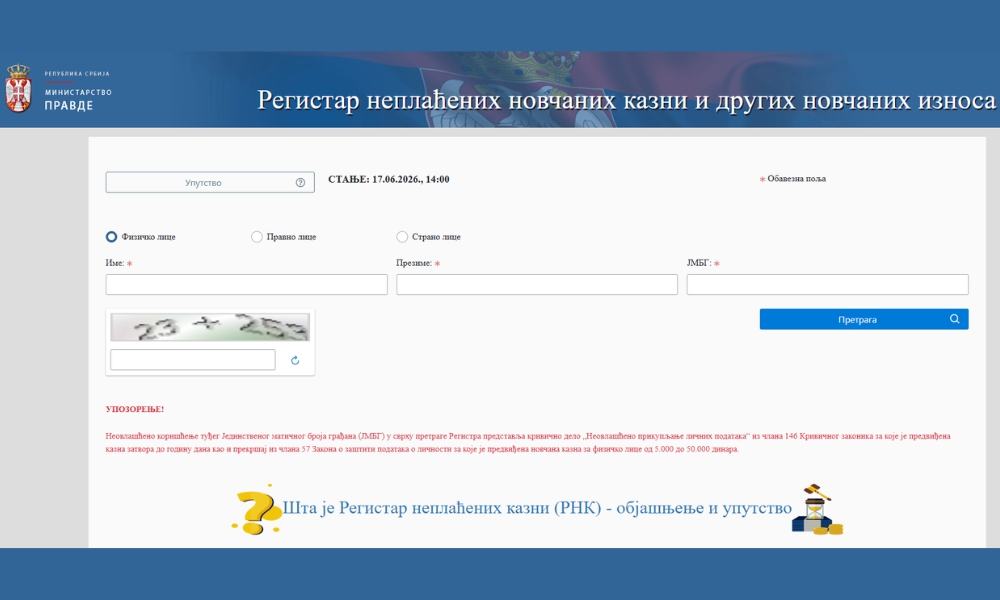Click the captcha image showing 23 +
Screen dimensions: 1000x600
(x=210, y=327)
